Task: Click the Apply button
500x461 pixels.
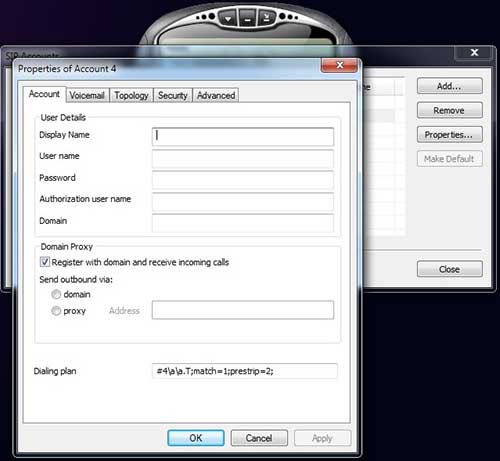Action: [322, 438]
